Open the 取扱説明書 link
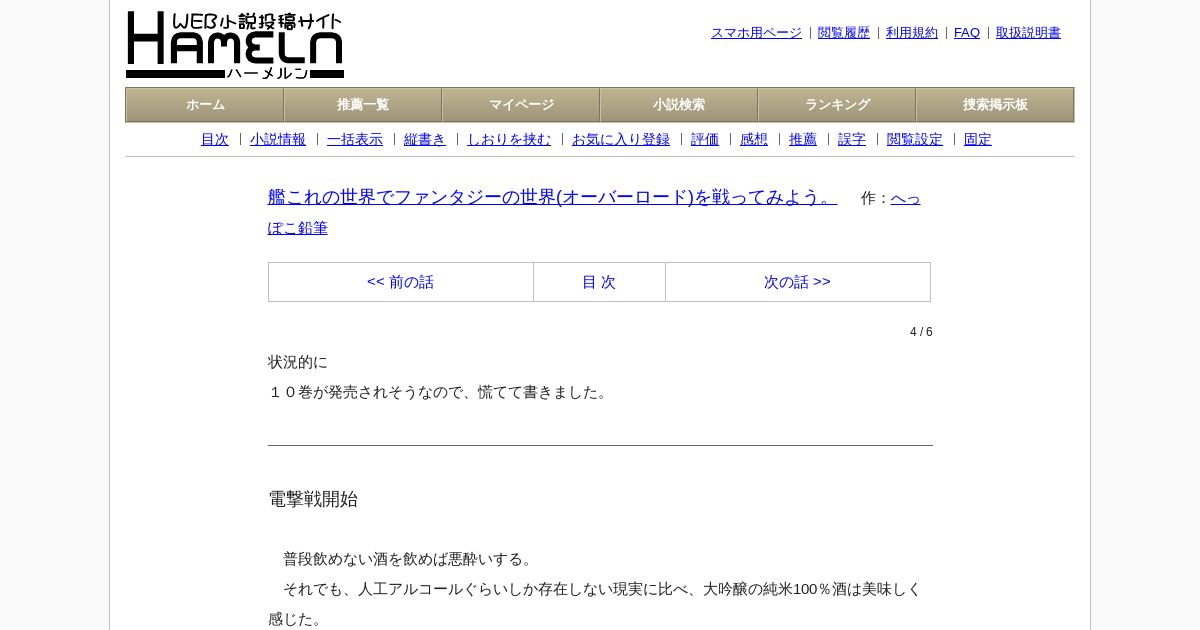This screenshot has height=630, width=1200. coord(1028,33)
